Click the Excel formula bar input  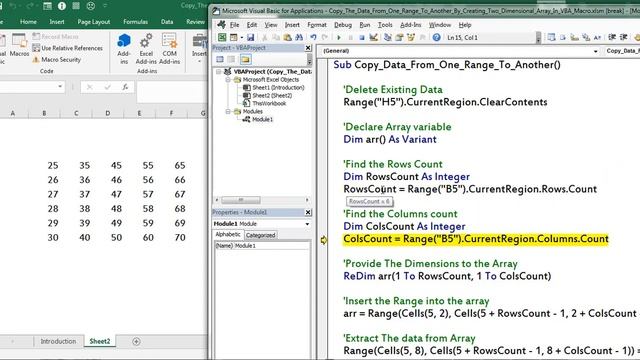[x=172, y=91]
